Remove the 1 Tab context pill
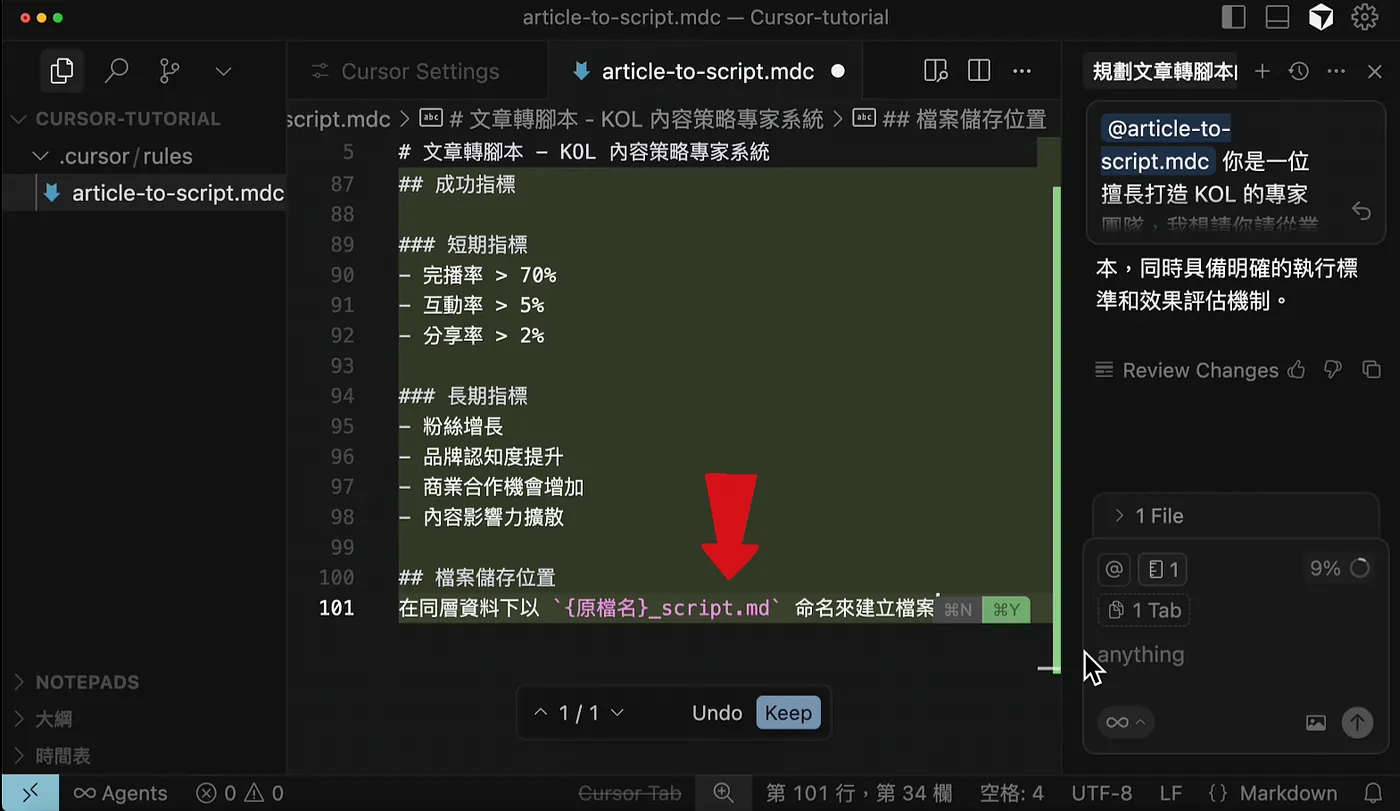The height and width of the screenshot is (811, 1400). click(x=1145, y=610)
